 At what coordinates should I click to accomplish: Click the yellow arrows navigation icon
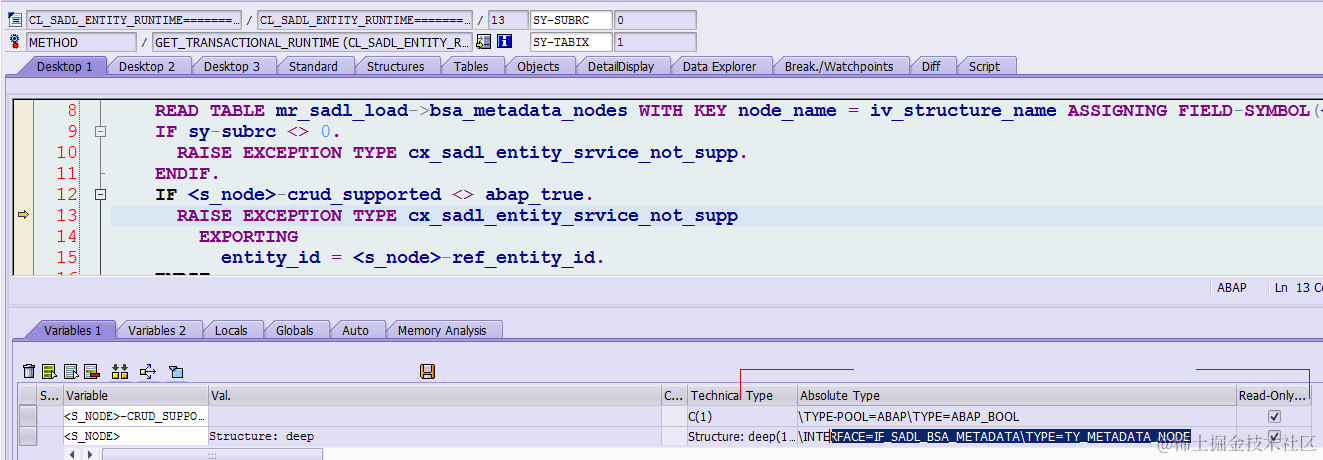(x=148, y=372)
